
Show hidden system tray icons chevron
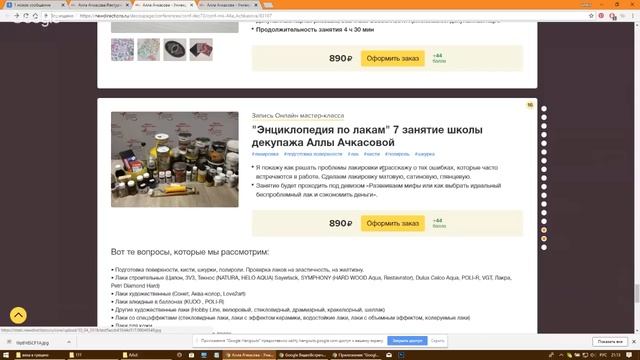561,355
